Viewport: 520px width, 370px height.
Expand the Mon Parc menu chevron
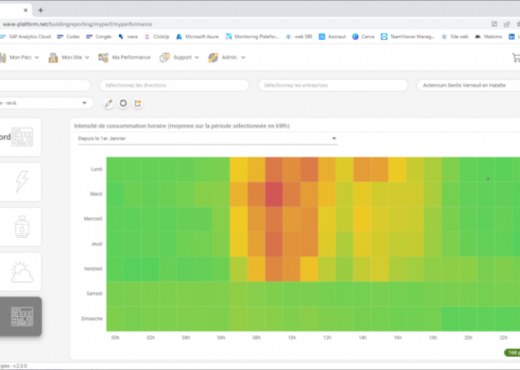[37, 58]
